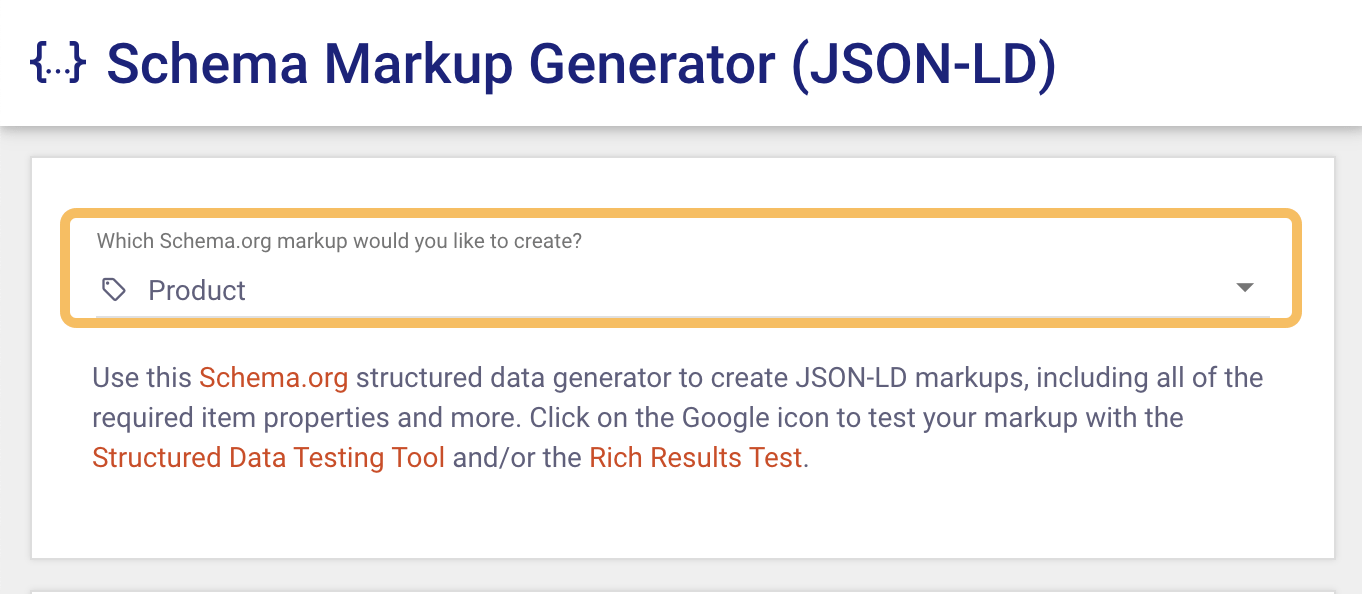Click the dropdown caret arrow on the right

tap(1244, 287)
